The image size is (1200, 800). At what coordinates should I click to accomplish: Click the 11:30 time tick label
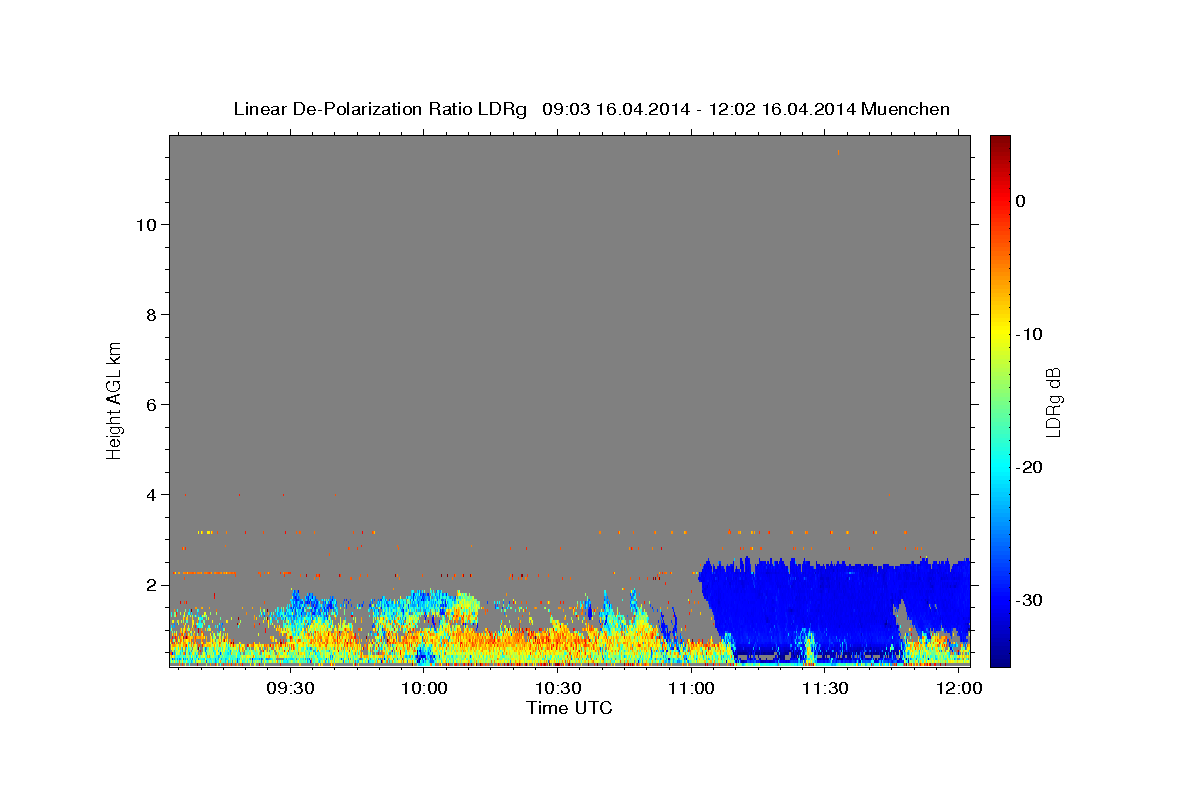click(826, 689)
